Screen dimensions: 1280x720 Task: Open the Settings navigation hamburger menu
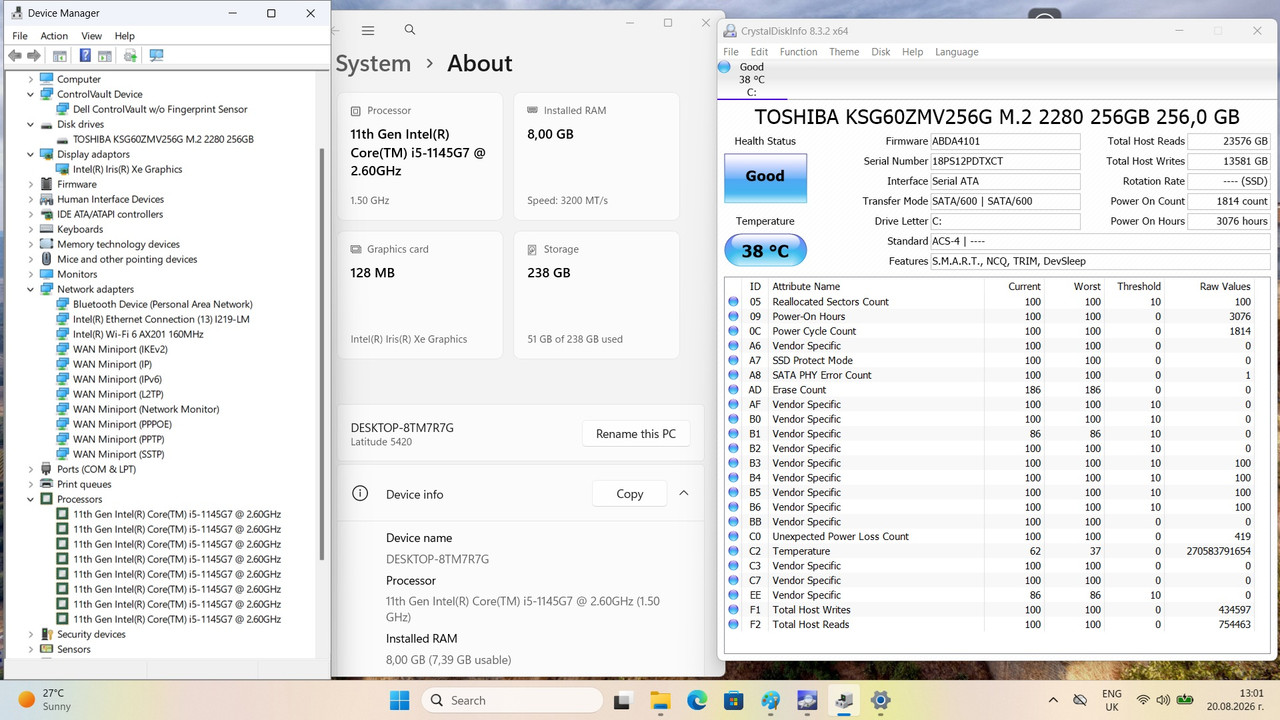click(x=368, y=31)
